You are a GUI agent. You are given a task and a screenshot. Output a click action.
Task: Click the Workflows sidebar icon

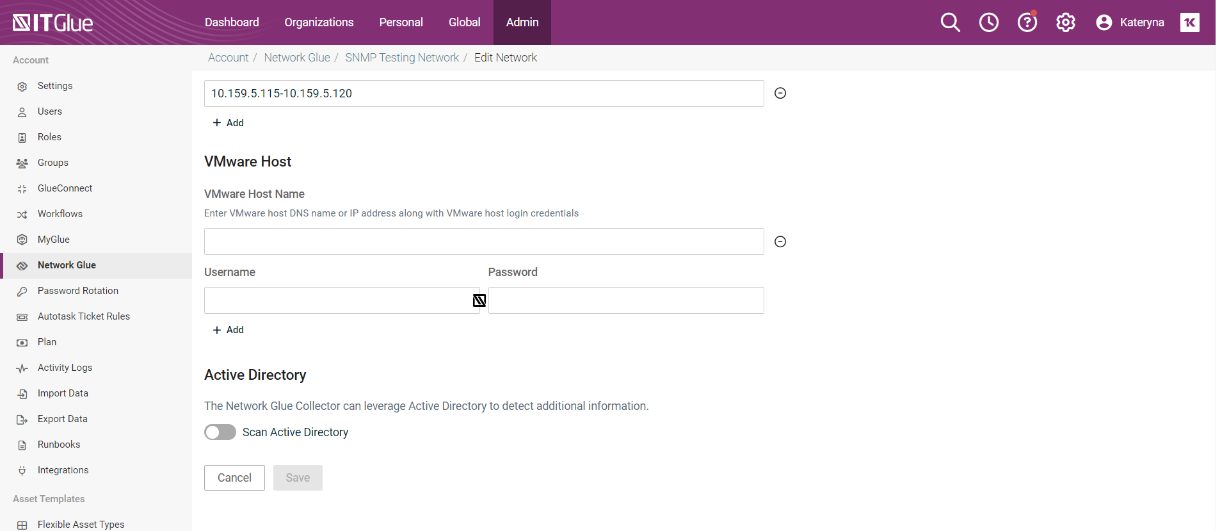coord(22,214)
